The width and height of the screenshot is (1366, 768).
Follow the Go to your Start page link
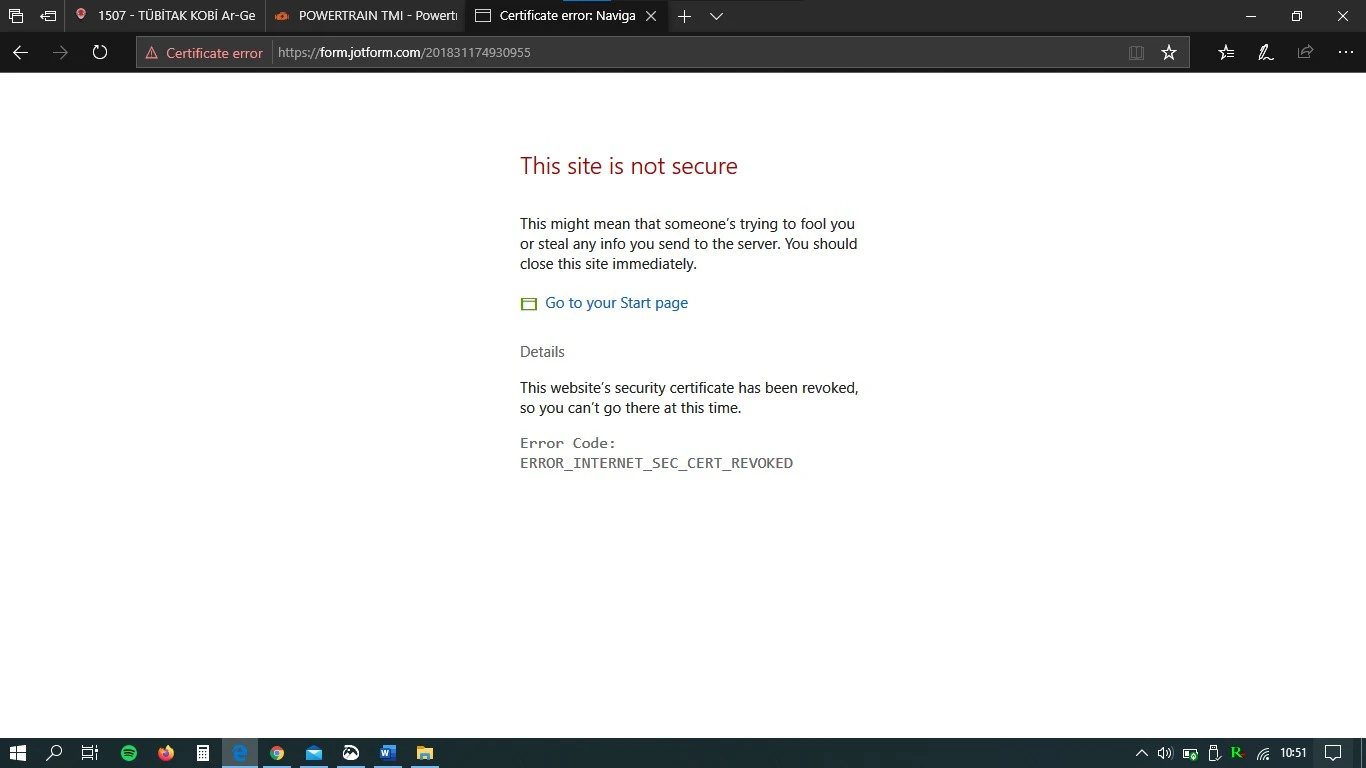click(616, 302)
